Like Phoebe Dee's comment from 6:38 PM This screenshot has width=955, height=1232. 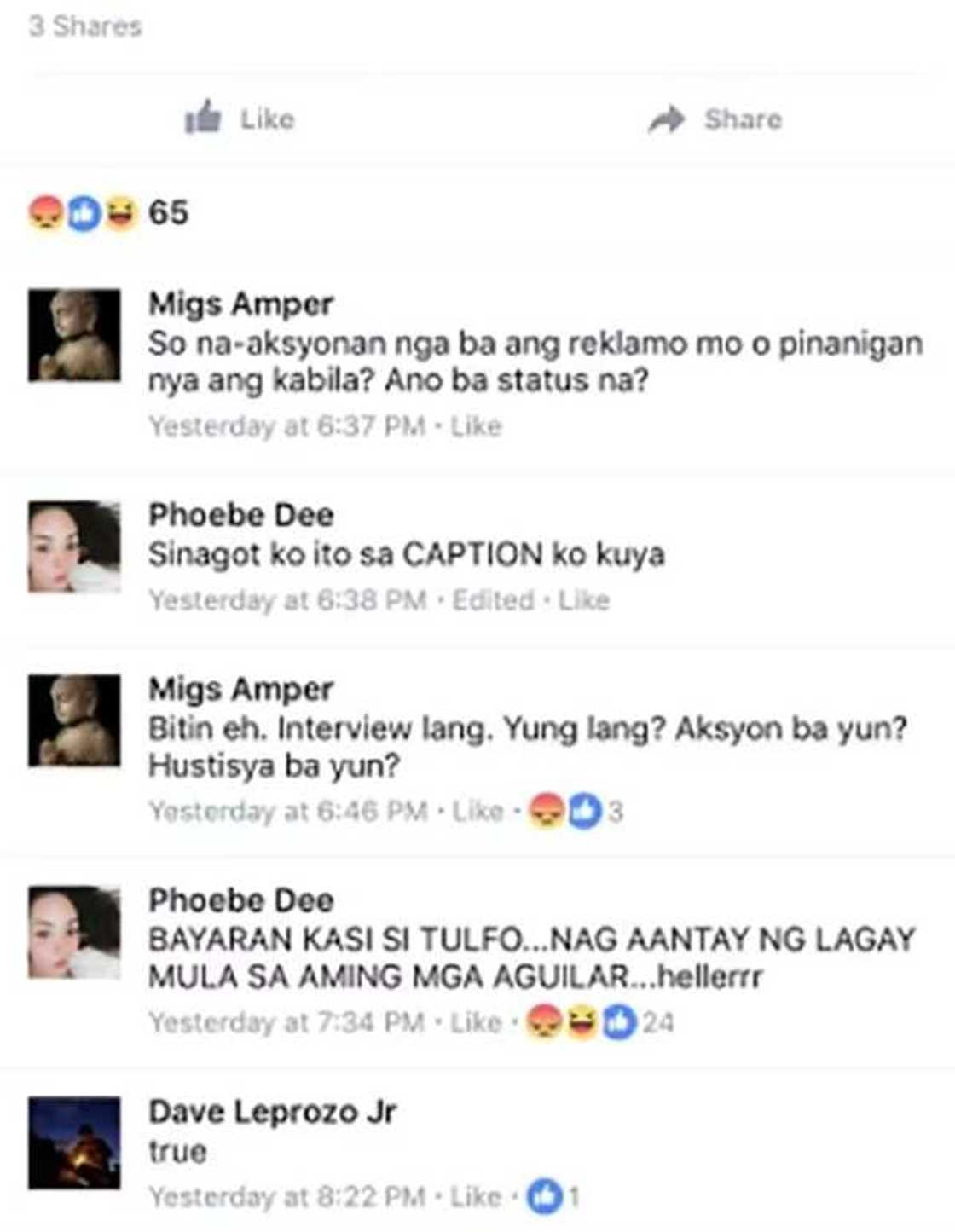[x=584, y=600]
